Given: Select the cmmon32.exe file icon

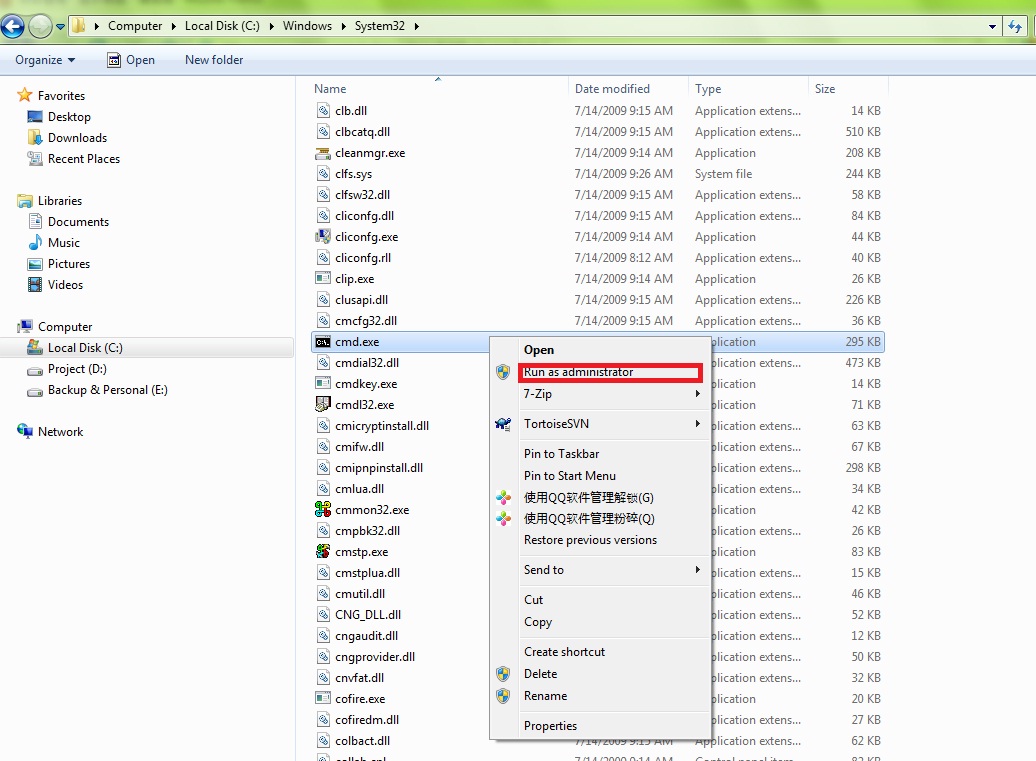Looking at the screenshot, I should (x=322, y=509).
